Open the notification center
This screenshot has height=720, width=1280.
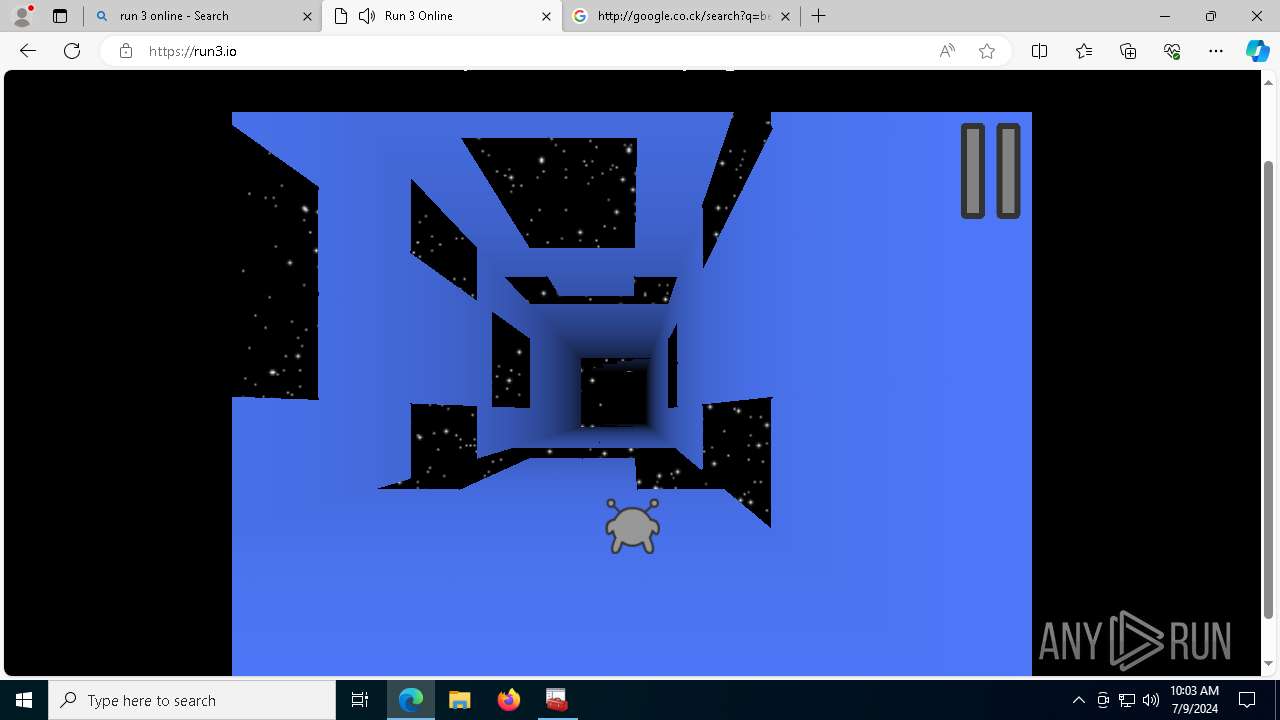coord(1248,700)
